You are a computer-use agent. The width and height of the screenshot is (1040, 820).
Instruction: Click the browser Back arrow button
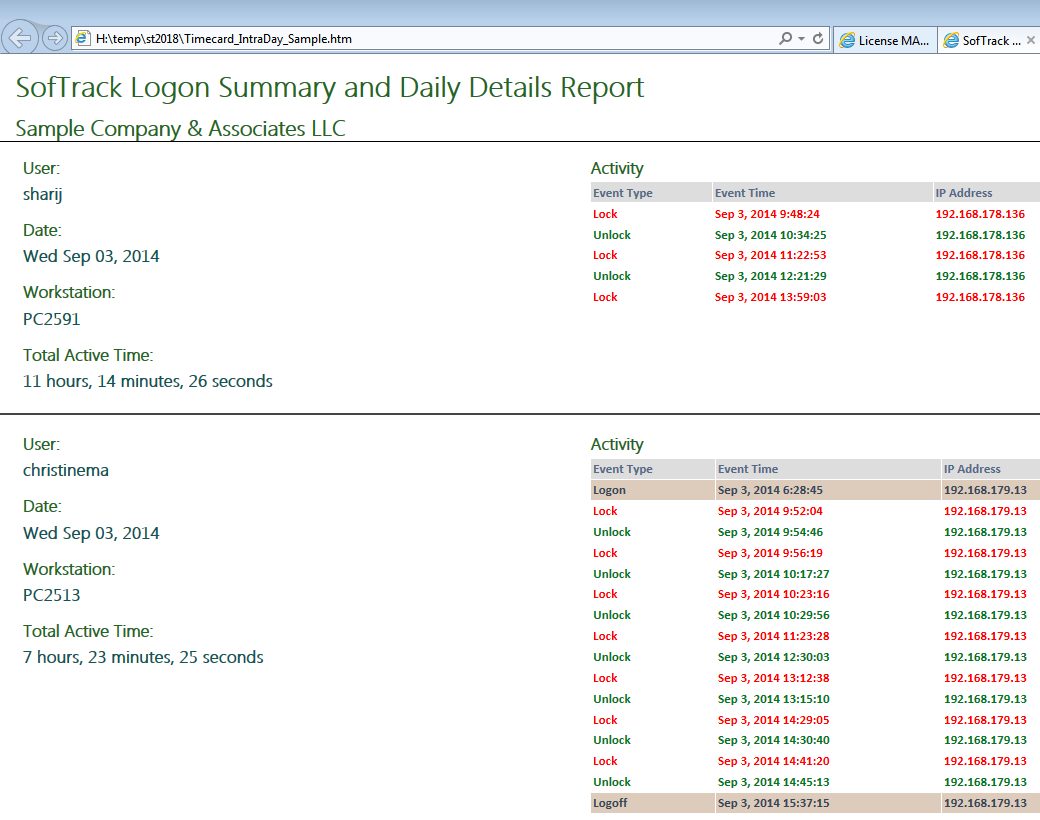(20, 38)
